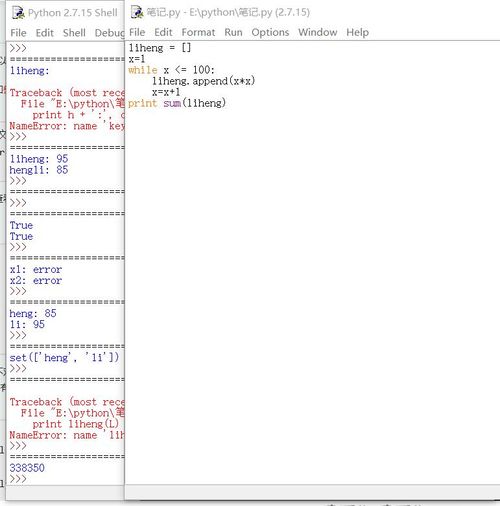Click the 'while' keyword in the editor
This screenshot has width=500, height=506.
click(143, 70)
